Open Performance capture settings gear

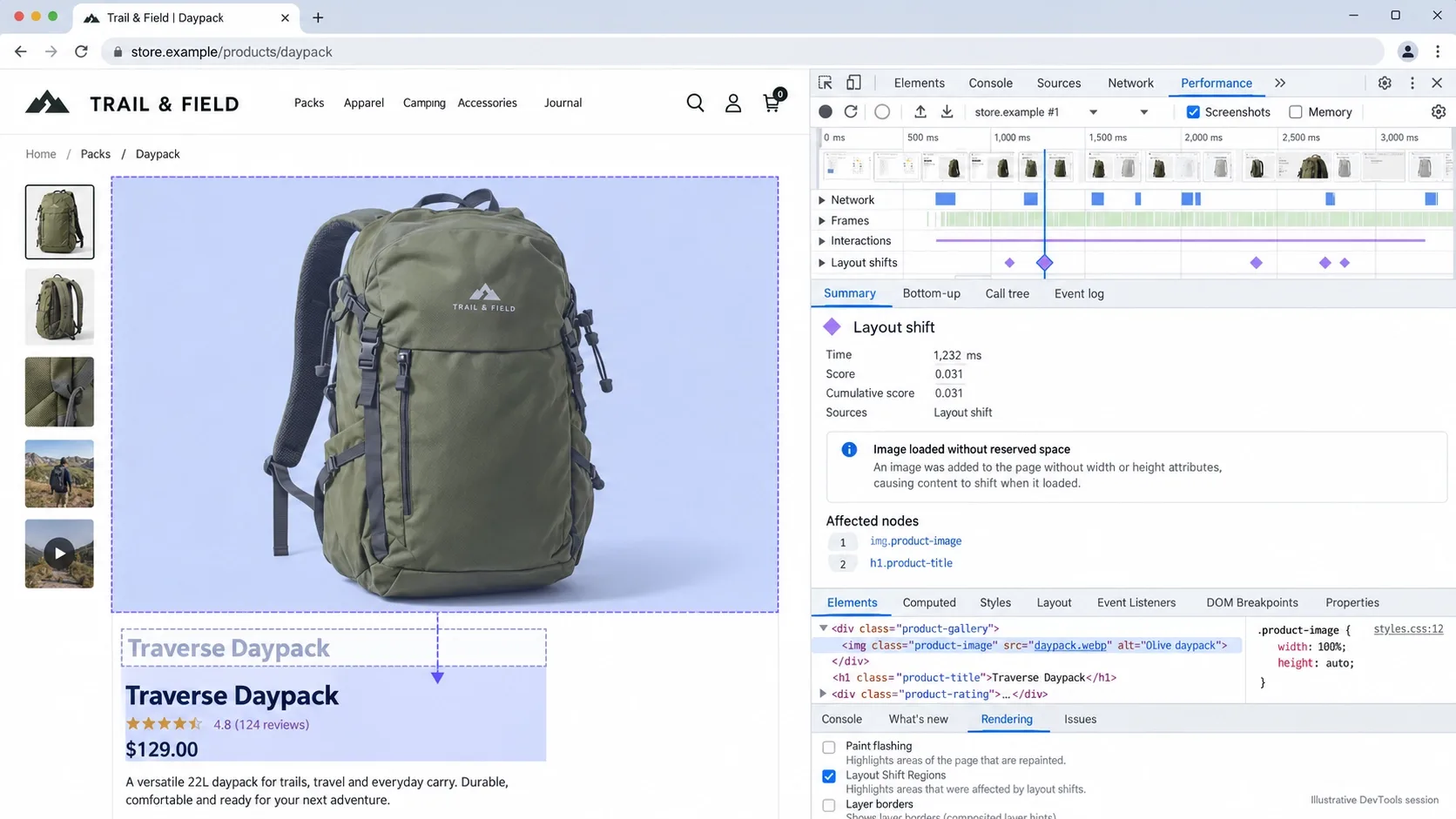point(1439,111)
